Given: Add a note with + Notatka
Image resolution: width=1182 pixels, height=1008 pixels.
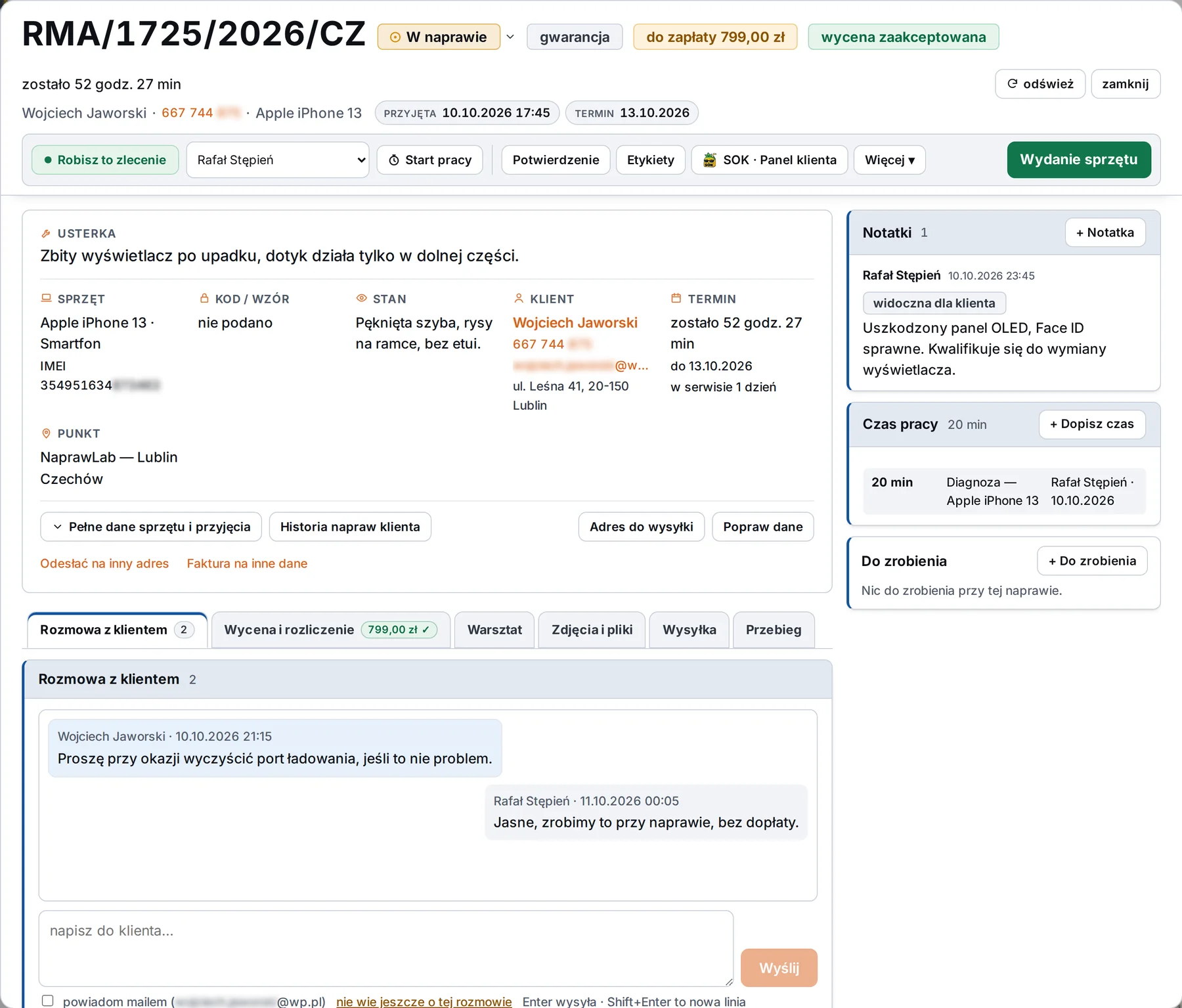Looking at the screenshot, I should 1105,232.
